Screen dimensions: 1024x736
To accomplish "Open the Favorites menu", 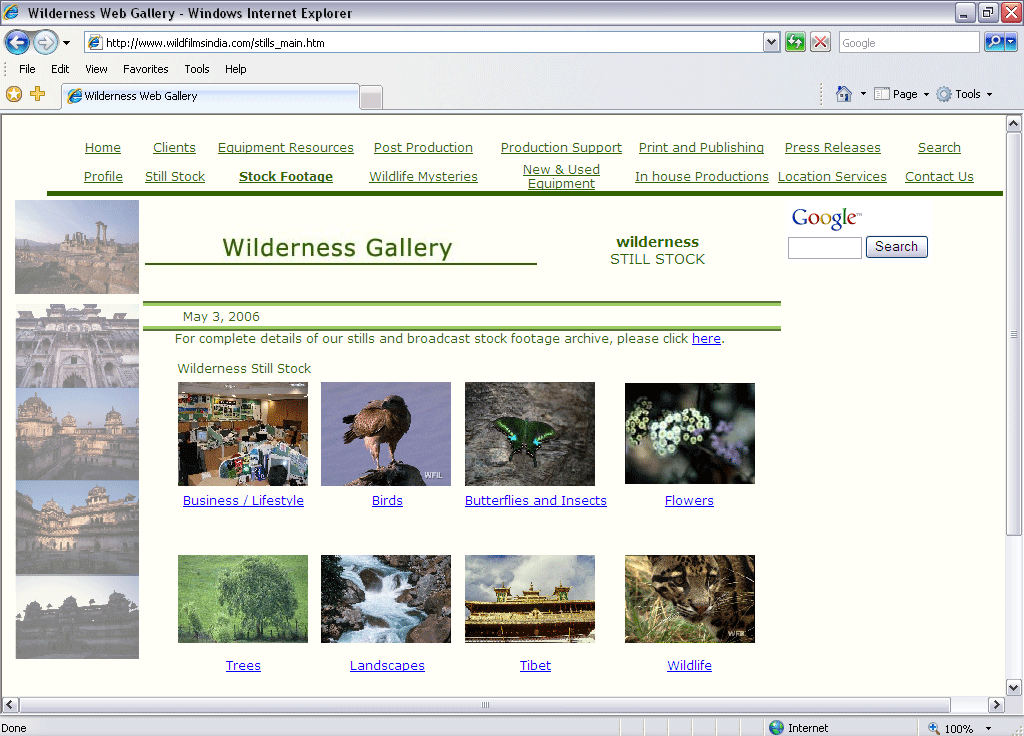I will pyautogui.click(x=146, y=69).
